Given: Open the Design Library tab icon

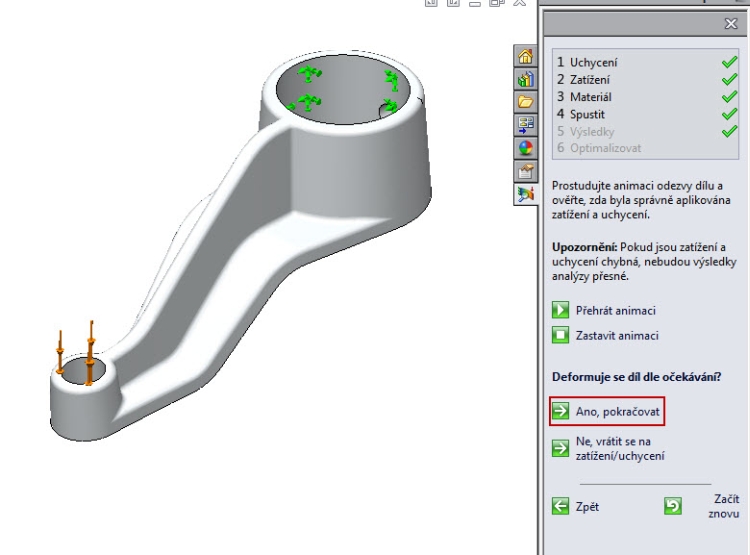Looking at the screenshot, I should 525,79.
